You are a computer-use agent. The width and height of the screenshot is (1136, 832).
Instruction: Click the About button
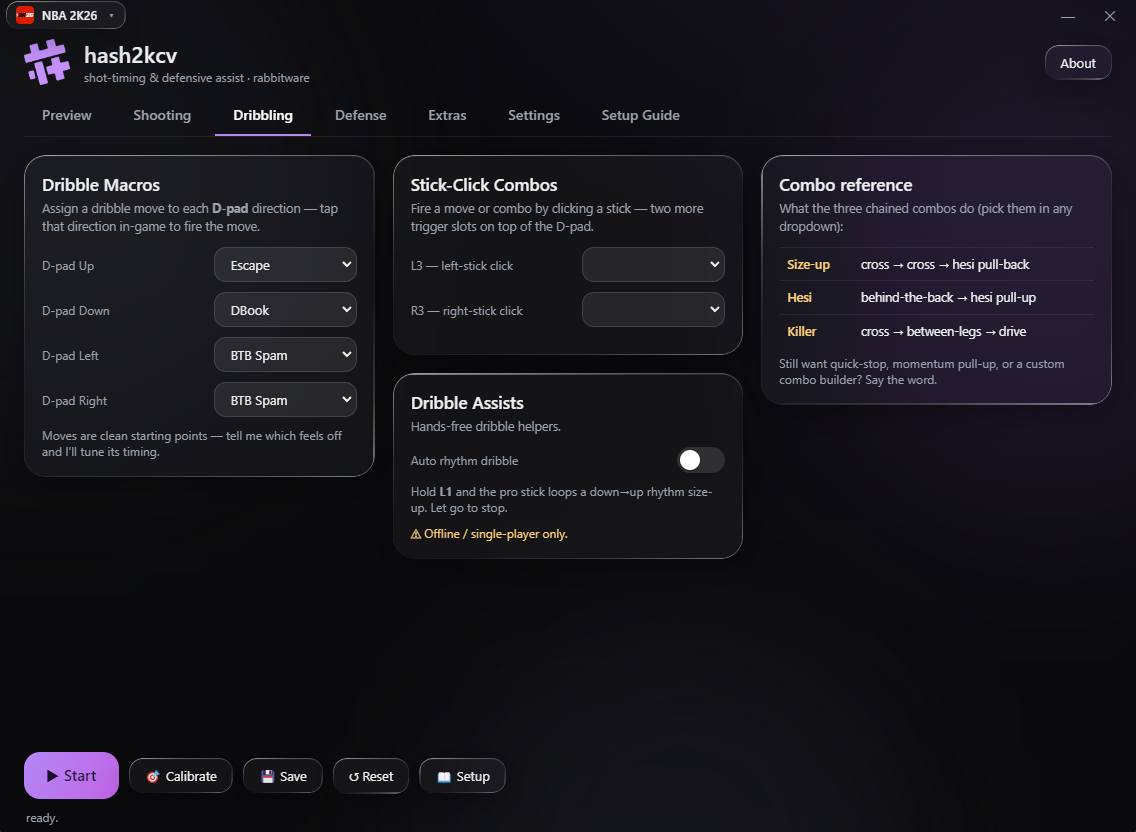[1078, 63]
